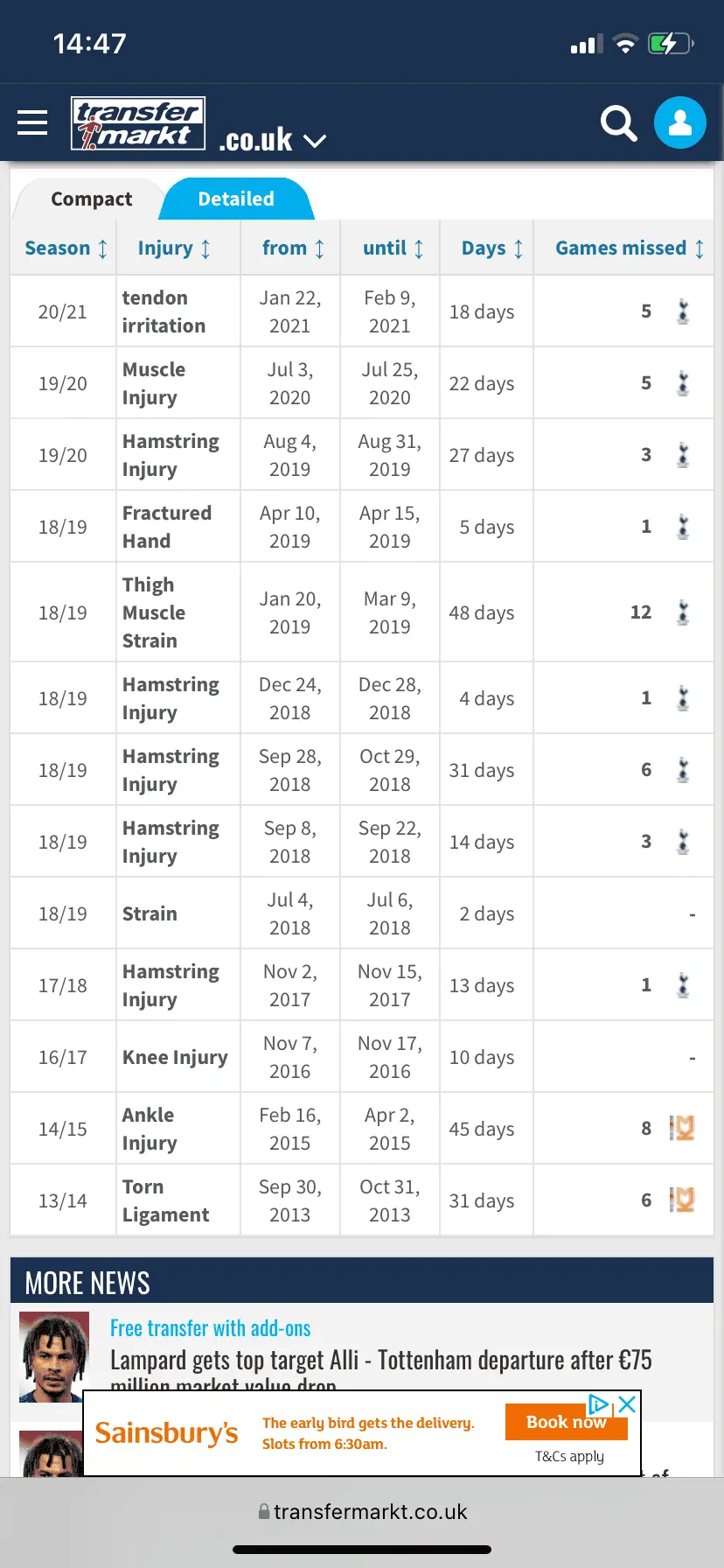Sort by the Games missed column
The width and height of the screenshot is (724, 1568).
[x=629, y=248]
